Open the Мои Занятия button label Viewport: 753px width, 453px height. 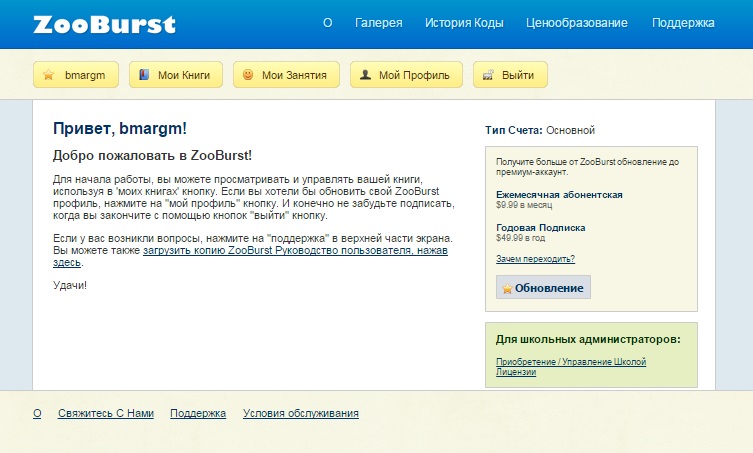(294, 75)
